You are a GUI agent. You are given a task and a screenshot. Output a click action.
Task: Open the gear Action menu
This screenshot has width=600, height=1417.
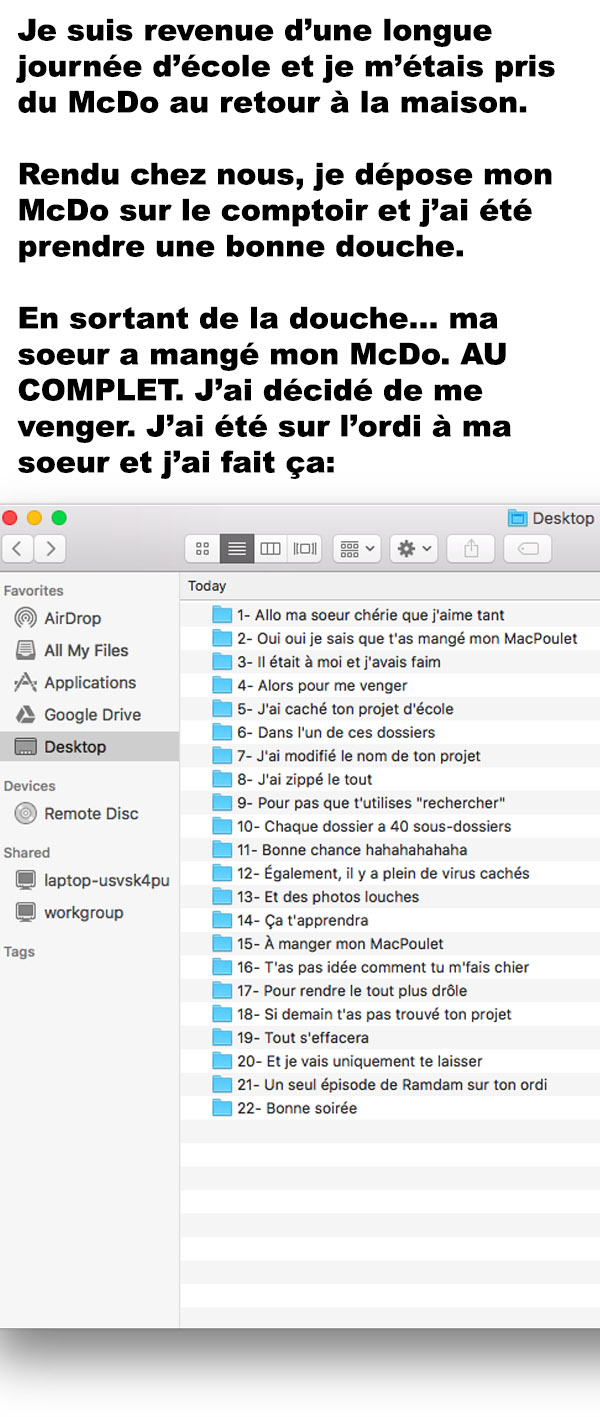click(414, 548)
